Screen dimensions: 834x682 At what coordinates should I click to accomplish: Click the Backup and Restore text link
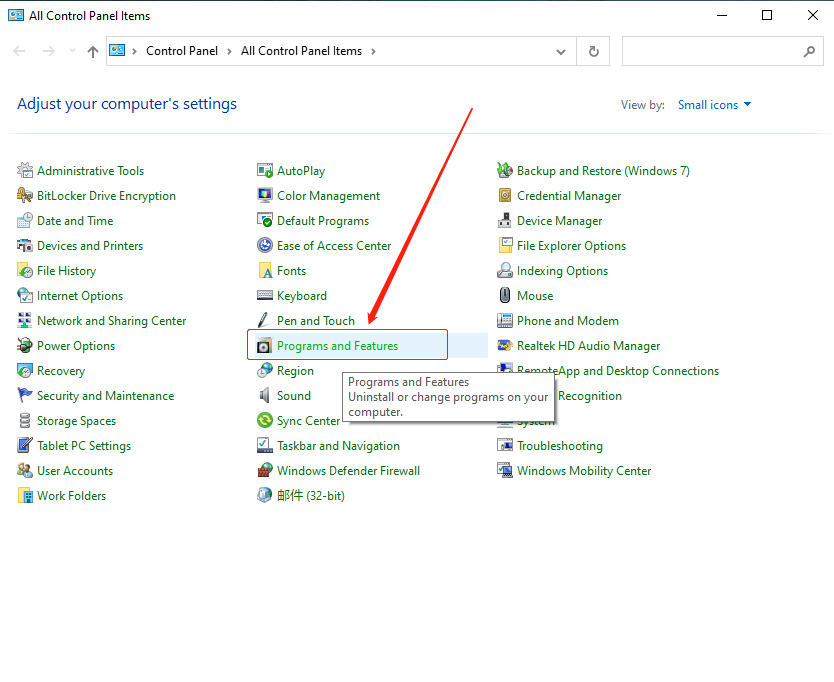coord(603,171)
